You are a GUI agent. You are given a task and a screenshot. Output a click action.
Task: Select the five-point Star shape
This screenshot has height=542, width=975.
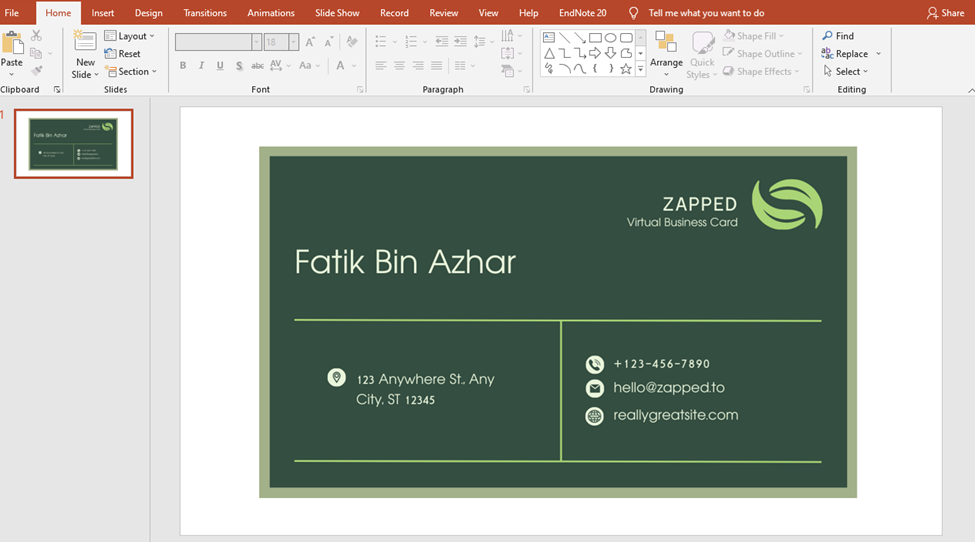(x=626, y=69)
